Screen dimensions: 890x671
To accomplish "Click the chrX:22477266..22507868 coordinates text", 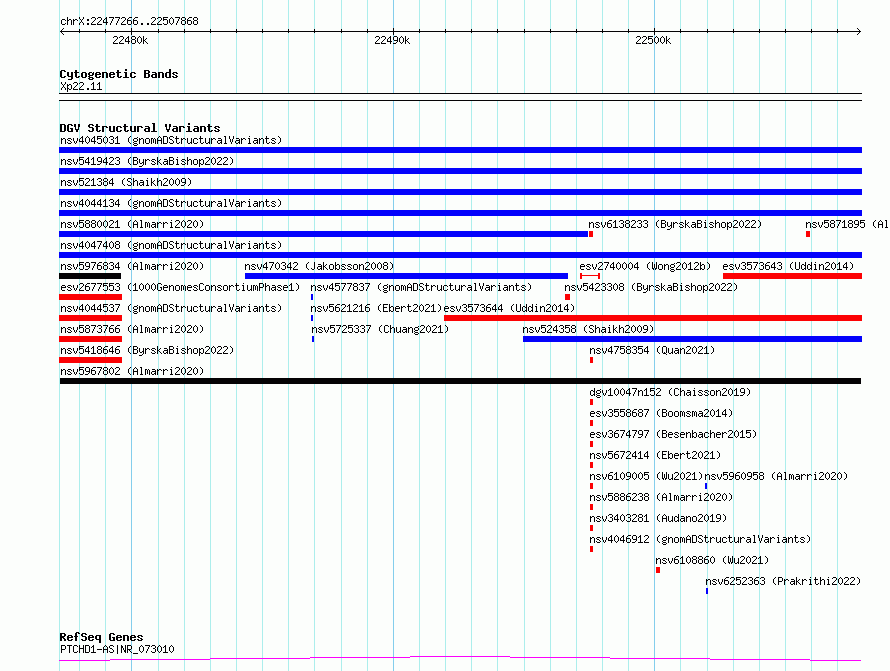I will click(x=129, y=22).
